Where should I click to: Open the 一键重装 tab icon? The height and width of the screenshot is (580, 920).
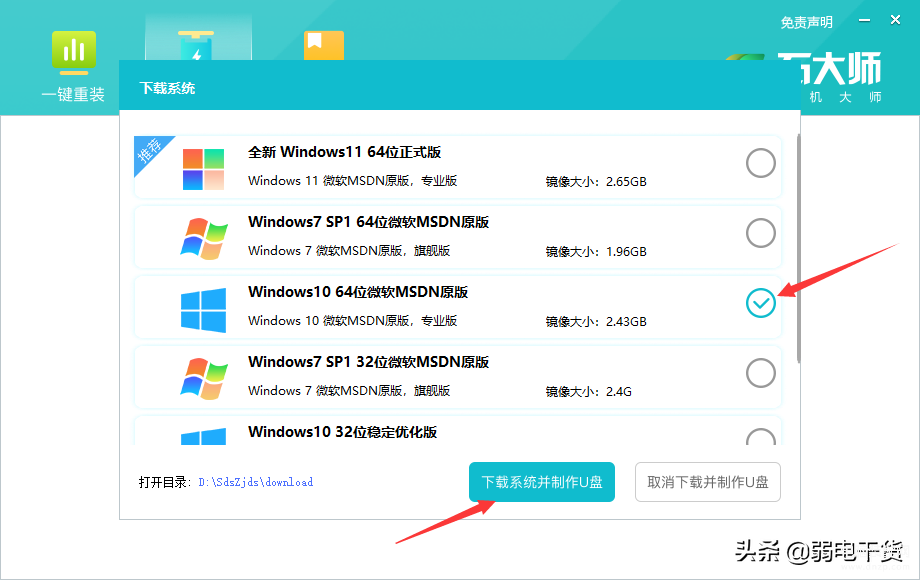pos(73,53)
